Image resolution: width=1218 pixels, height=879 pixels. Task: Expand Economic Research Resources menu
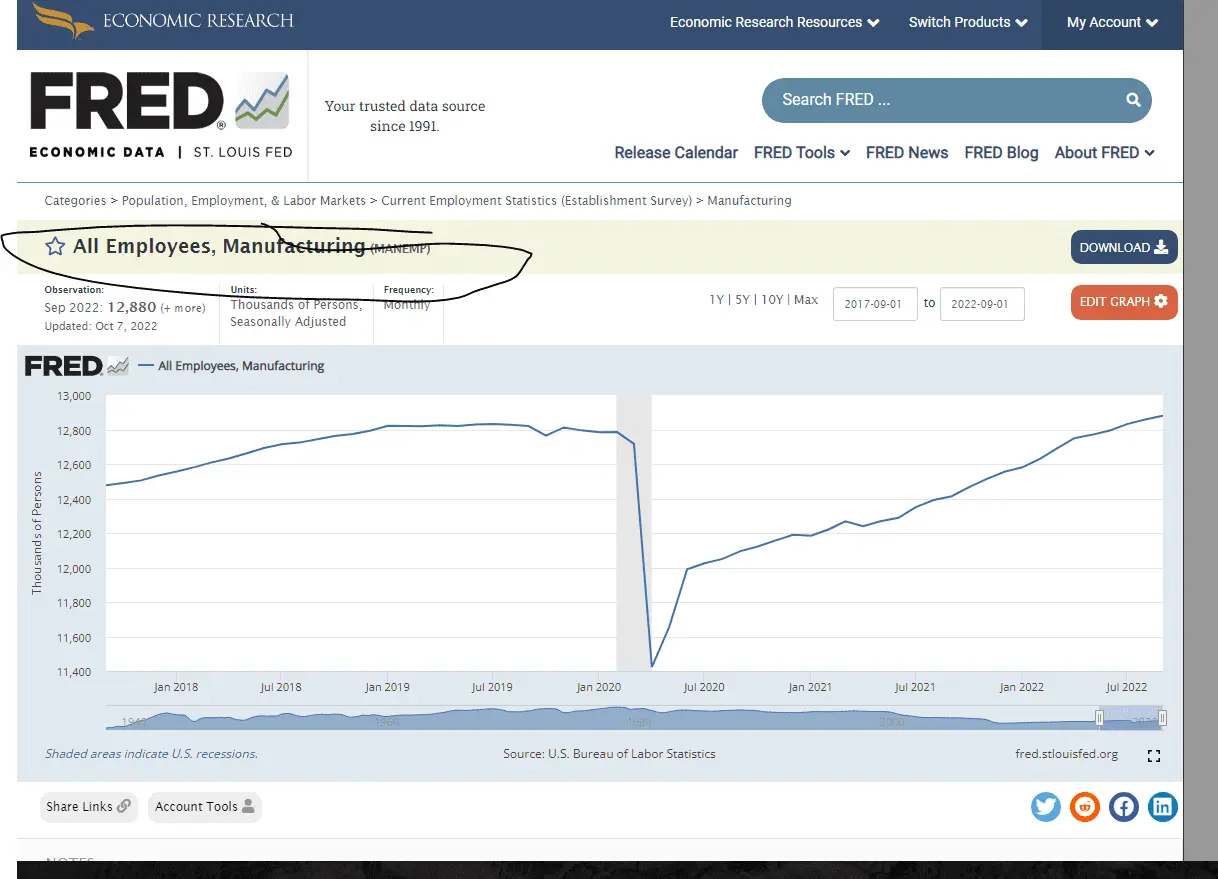coord(774,22)
